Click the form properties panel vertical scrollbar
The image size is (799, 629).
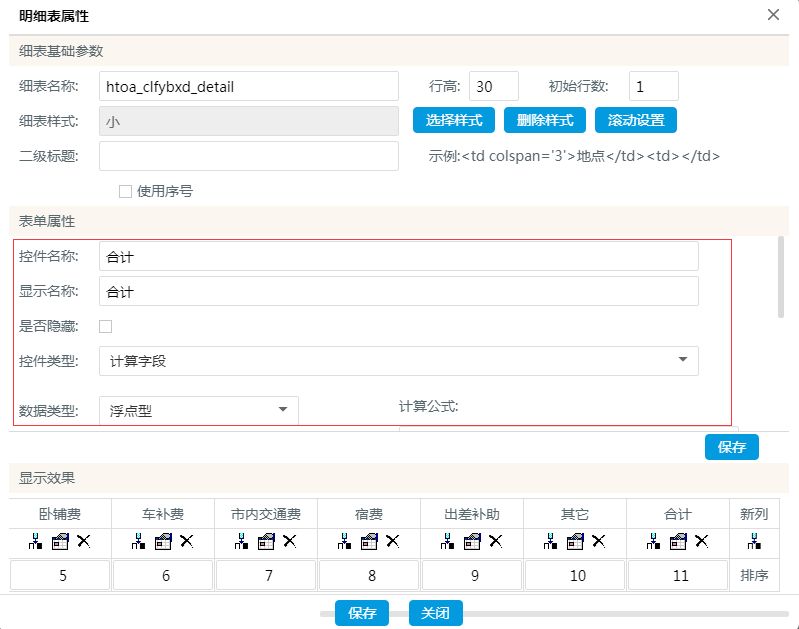pos(780,278)
